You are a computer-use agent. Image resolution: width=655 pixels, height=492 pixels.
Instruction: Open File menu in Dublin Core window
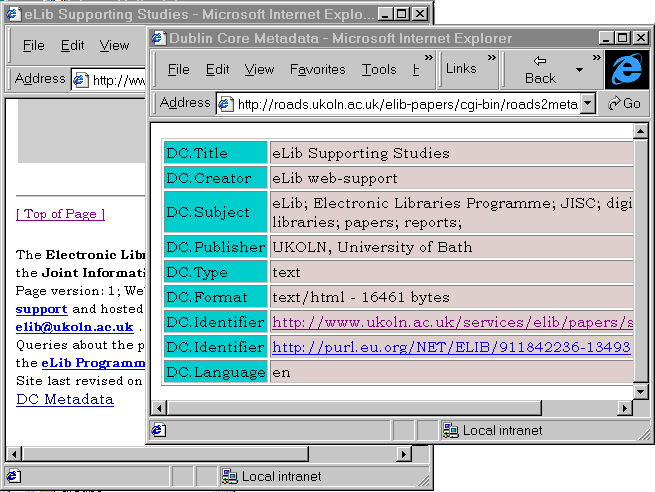pyautogui.click(x=178, y=69)
